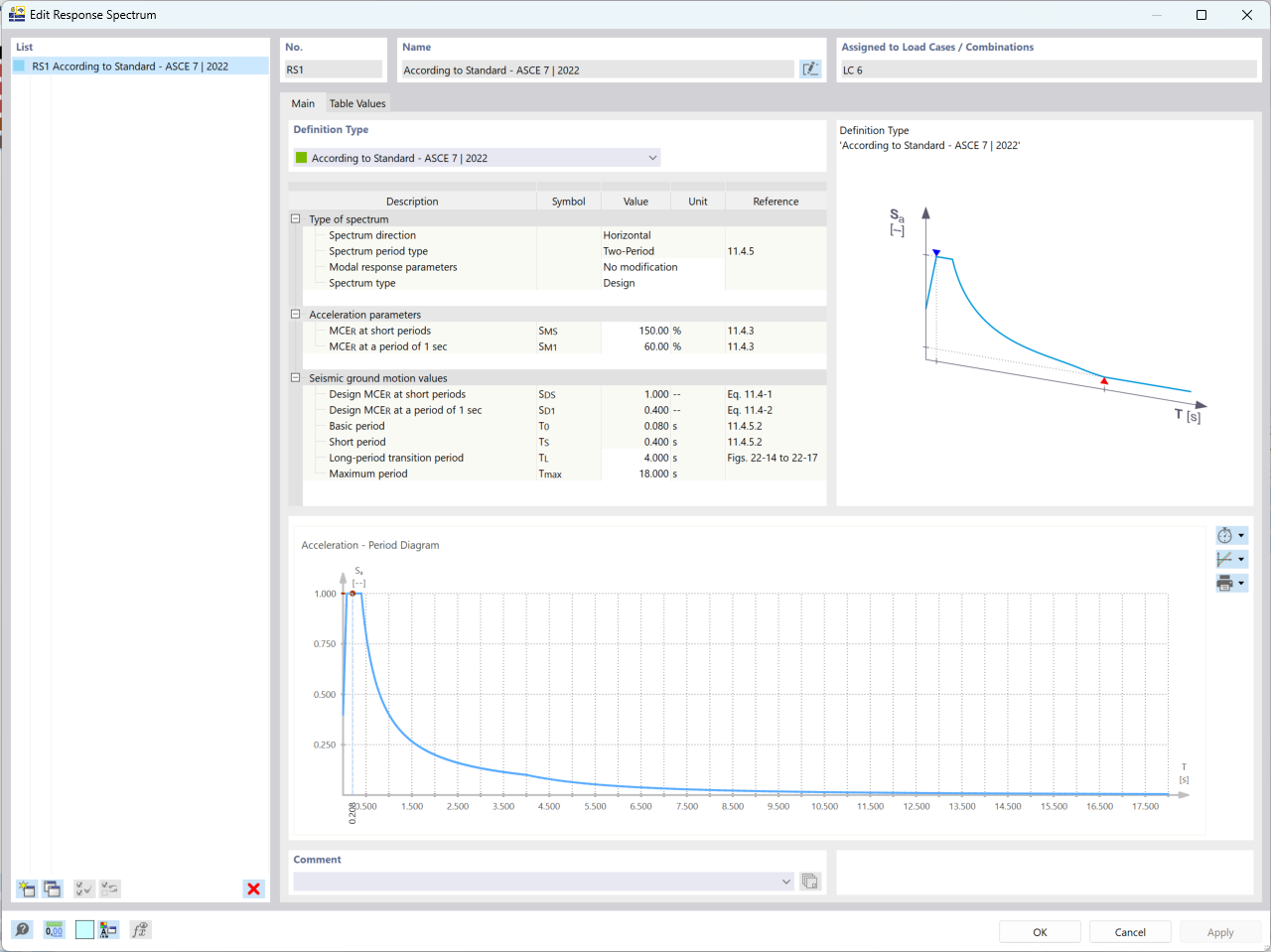Click the light cyan color box at bottom

[84, 929]
